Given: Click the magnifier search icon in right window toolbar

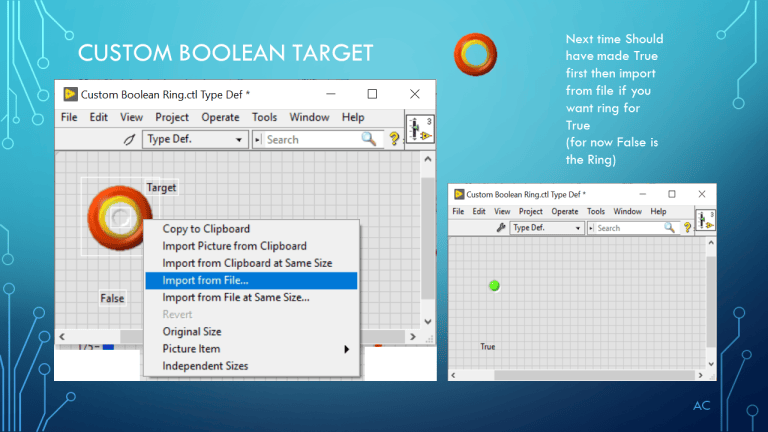Looking at the screenshot, I should tap(669, 228).
